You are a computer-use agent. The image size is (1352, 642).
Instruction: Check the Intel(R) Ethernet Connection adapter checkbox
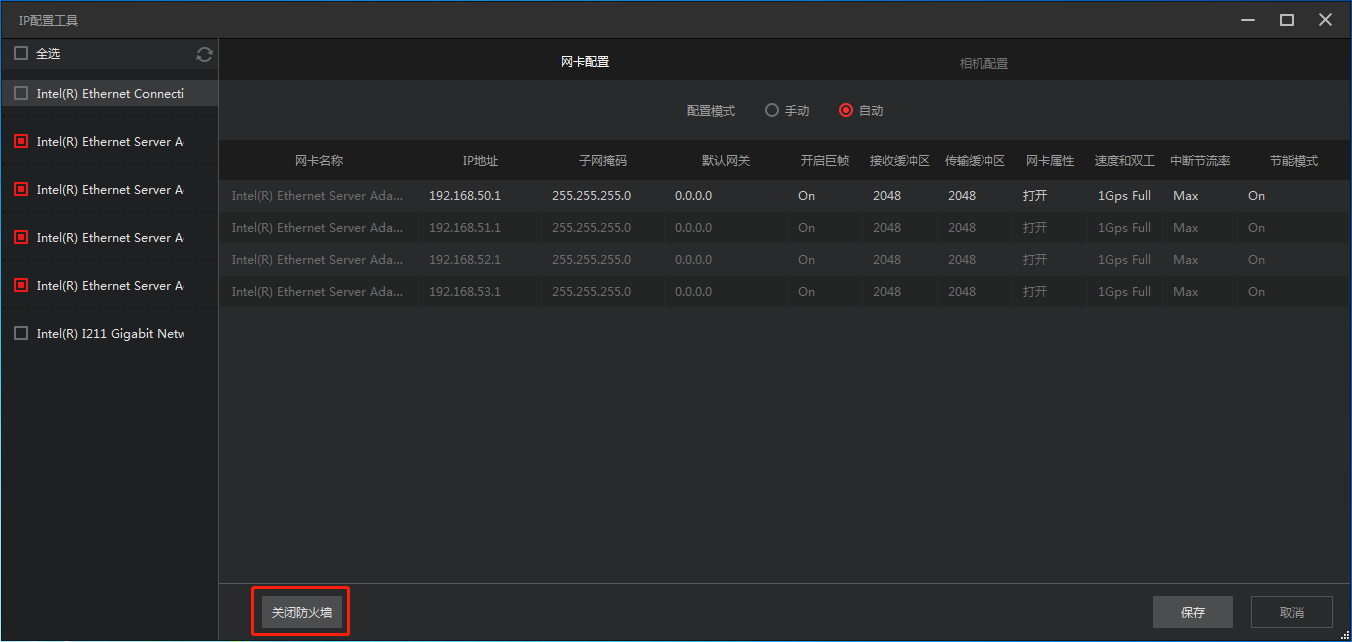(21, 94)
